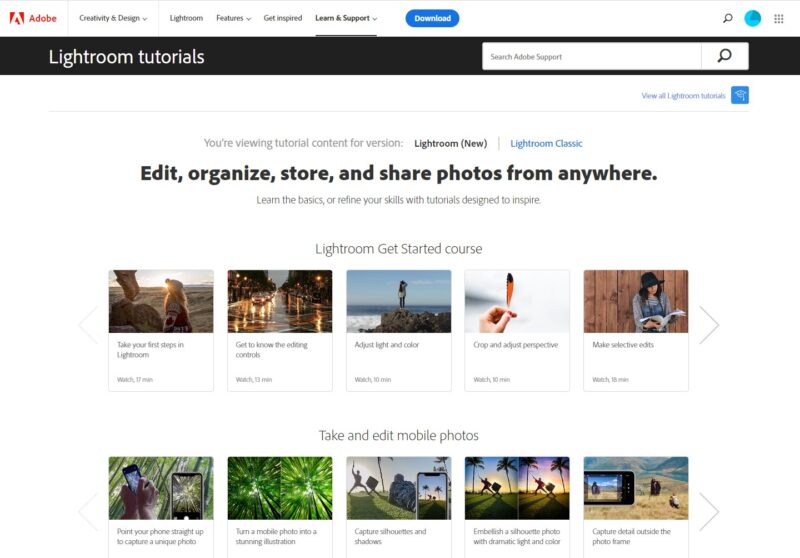Open the stunning illustration bamboo thumbnail
800x558 pixels.
(280, 488)
